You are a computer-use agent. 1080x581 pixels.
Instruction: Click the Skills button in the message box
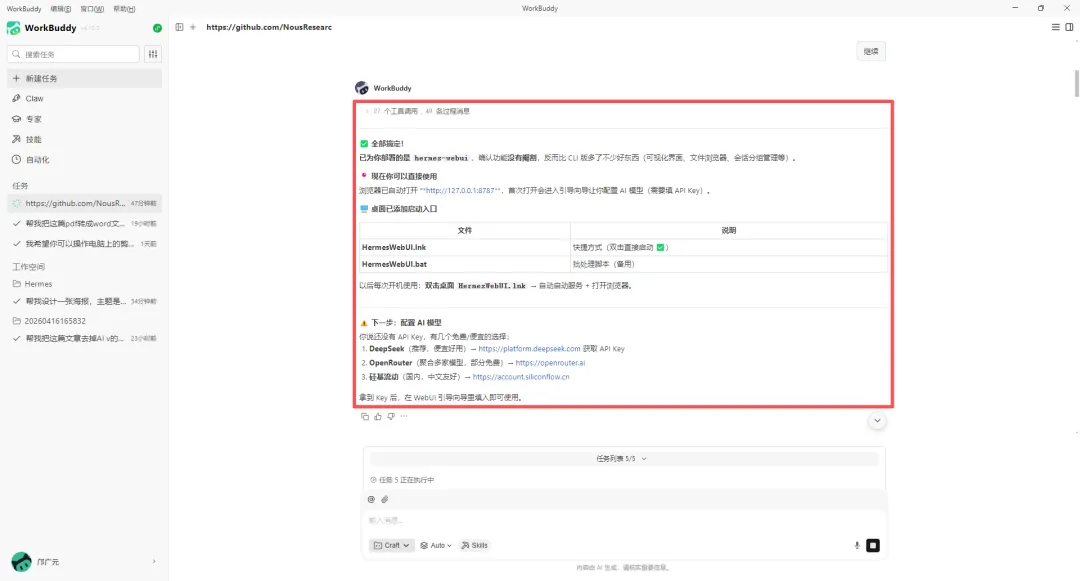click(475, 545)
